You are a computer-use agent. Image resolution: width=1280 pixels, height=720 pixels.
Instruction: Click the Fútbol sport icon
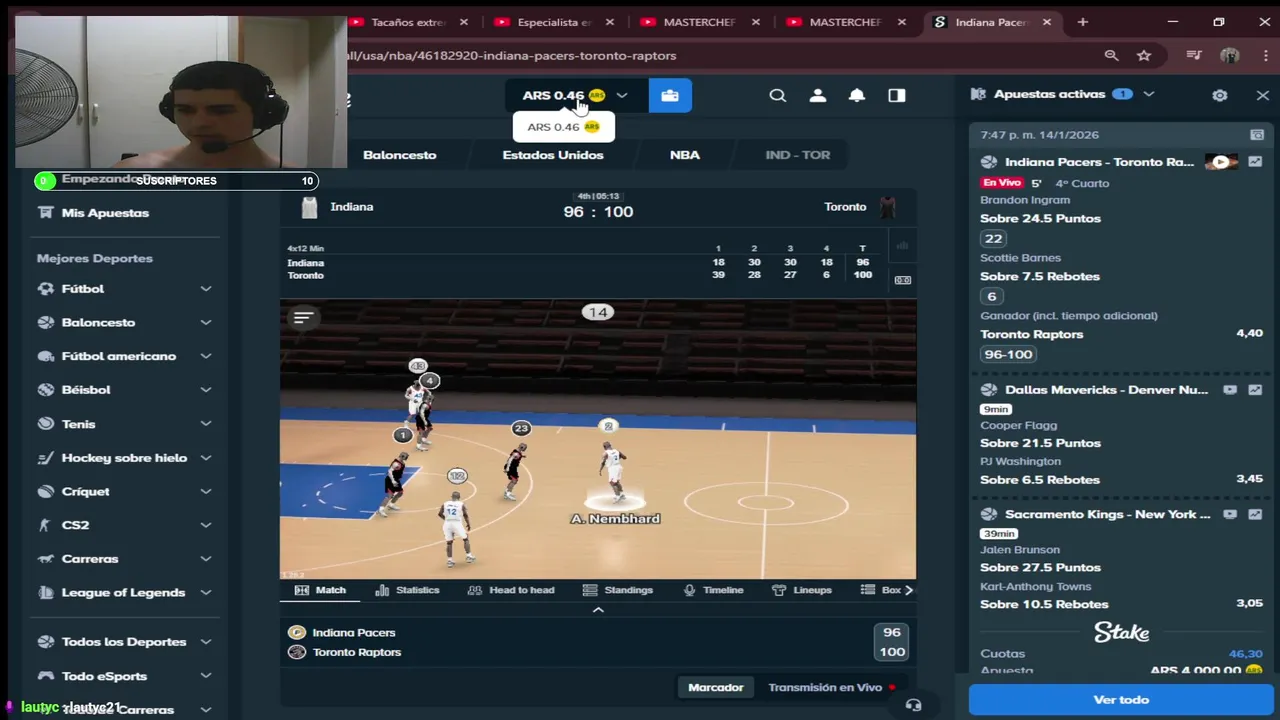tap(45, 288)
